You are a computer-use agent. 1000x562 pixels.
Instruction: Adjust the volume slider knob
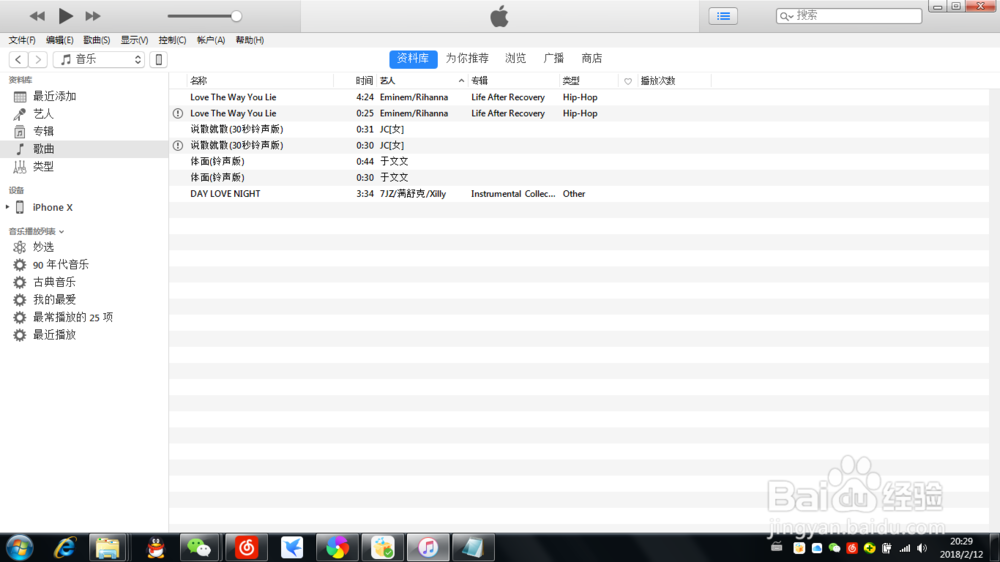[x=236, y=16]
